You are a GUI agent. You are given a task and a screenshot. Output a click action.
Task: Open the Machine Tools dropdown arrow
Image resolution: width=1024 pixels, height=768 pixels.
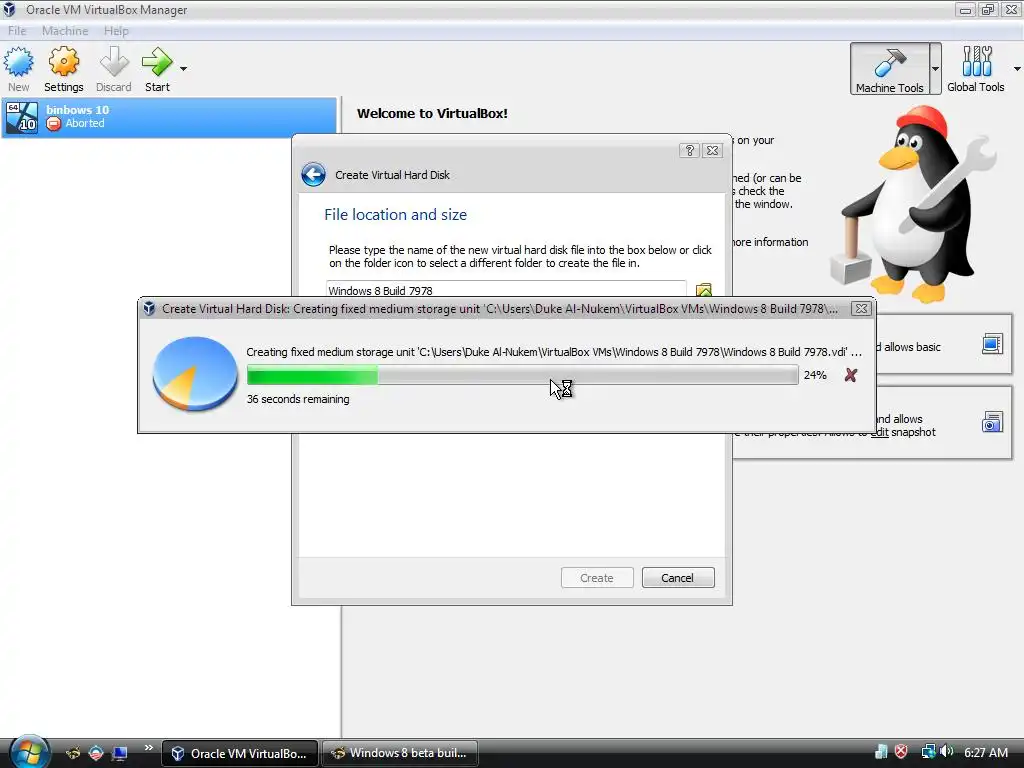point(935,69)
